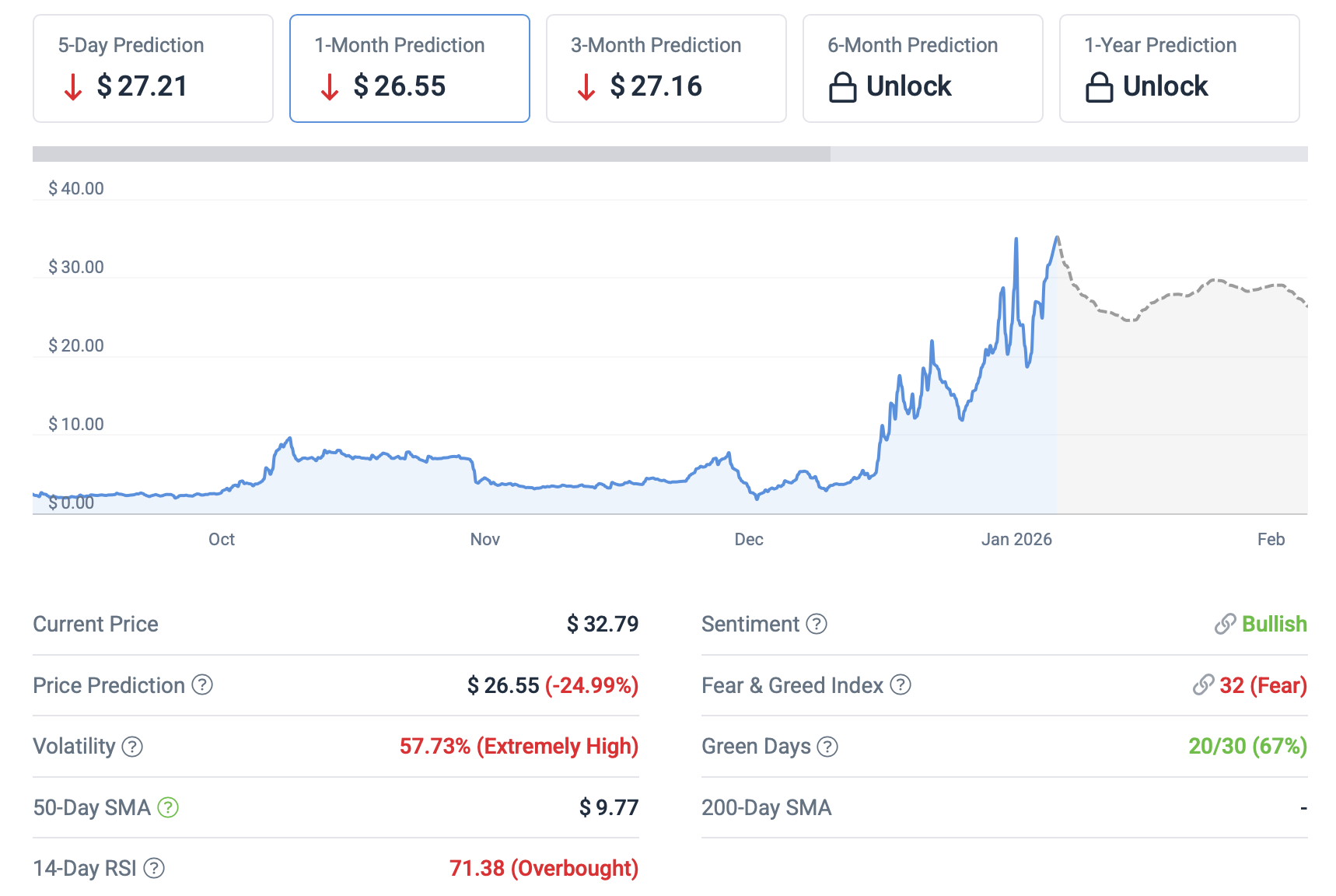Screen dimensions: 1336x896
Task: Click the lock icon in 1-Year Prediction
Action: [x=1099, y=87]
